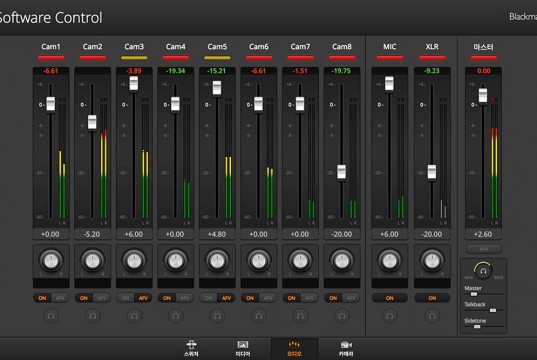Click the master AFV button
The height and width of the screenshot is (360, 537).
[484, 249]
